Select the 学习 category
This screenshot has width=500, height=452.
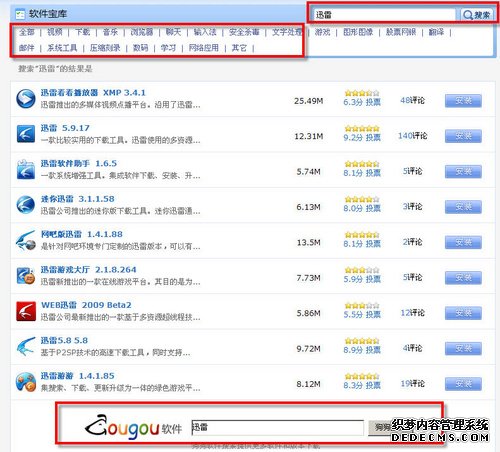[168, 48]
